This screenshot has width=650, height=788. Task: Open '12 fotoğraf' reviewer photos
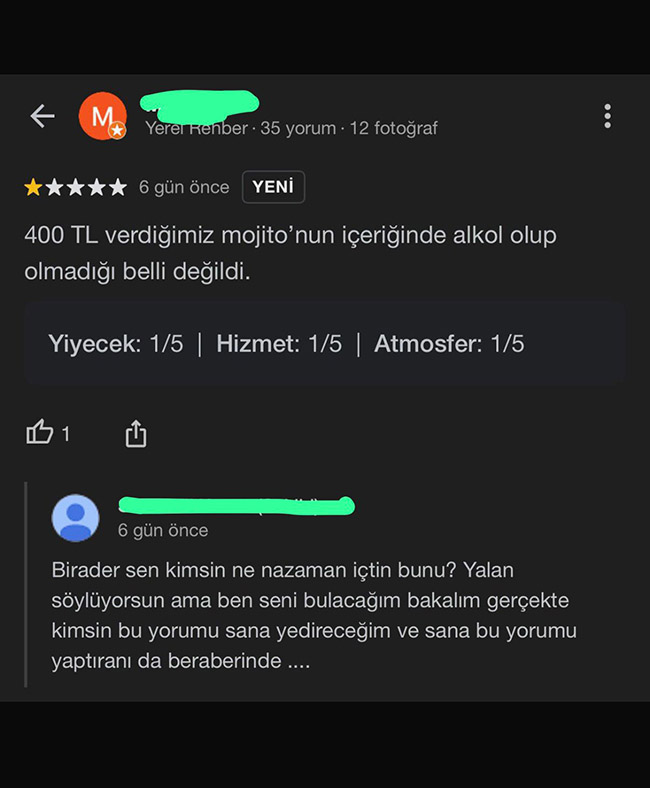pos(394,128)
